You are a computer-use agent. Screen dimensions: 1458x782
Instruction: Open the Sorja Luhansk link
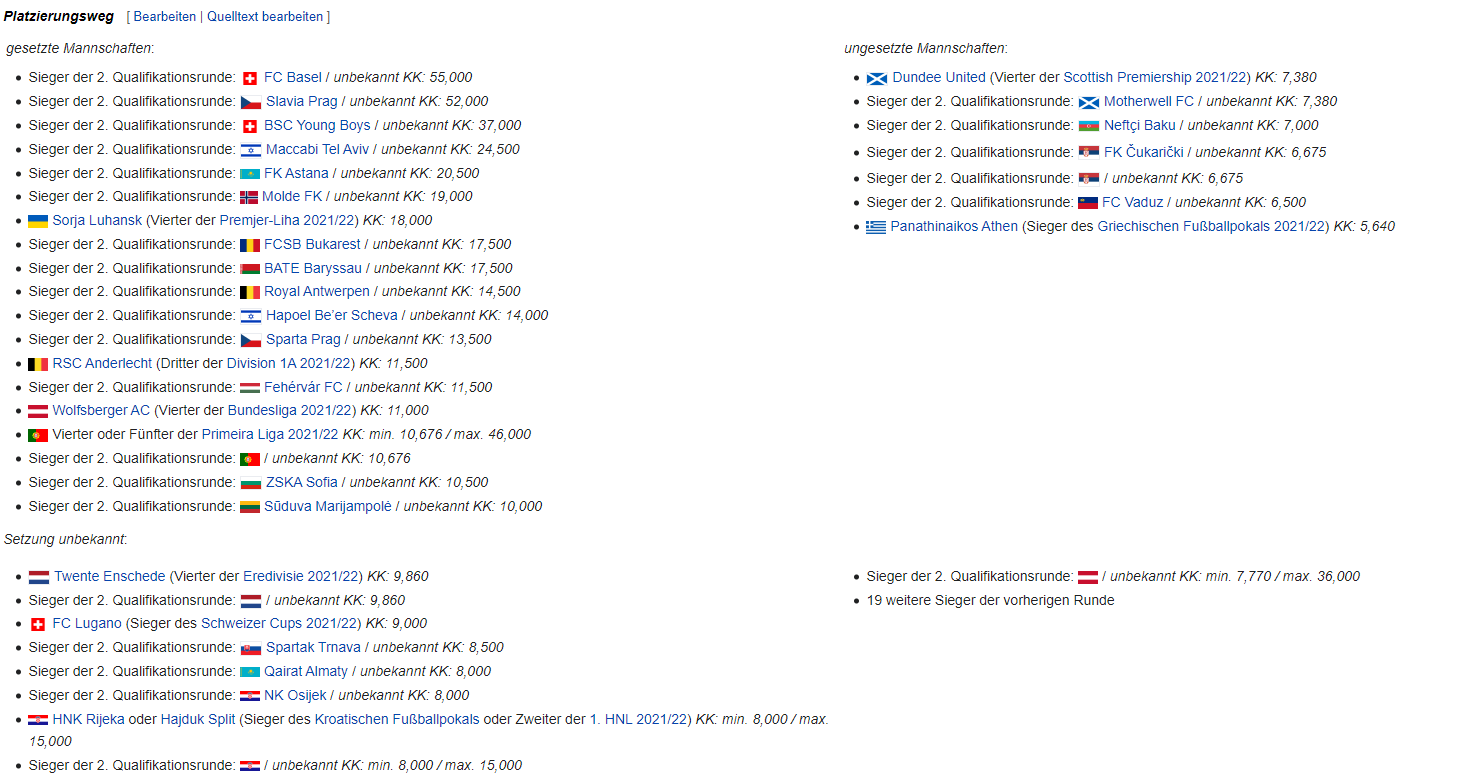pos(97,221)
